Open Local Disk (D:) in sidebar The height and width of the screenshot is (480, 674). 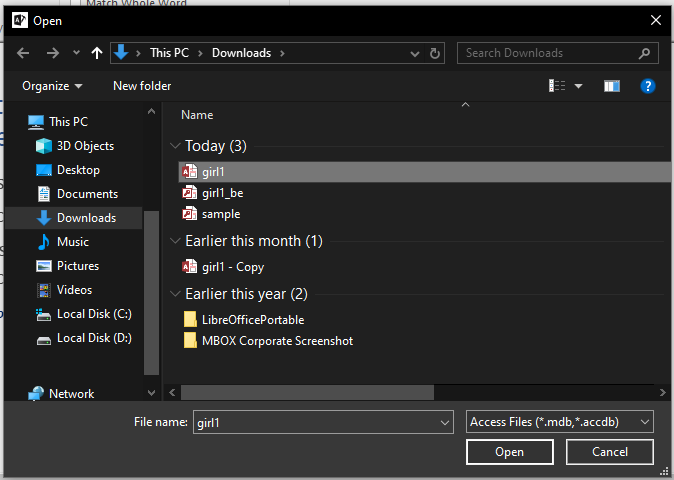click(84, 338)
